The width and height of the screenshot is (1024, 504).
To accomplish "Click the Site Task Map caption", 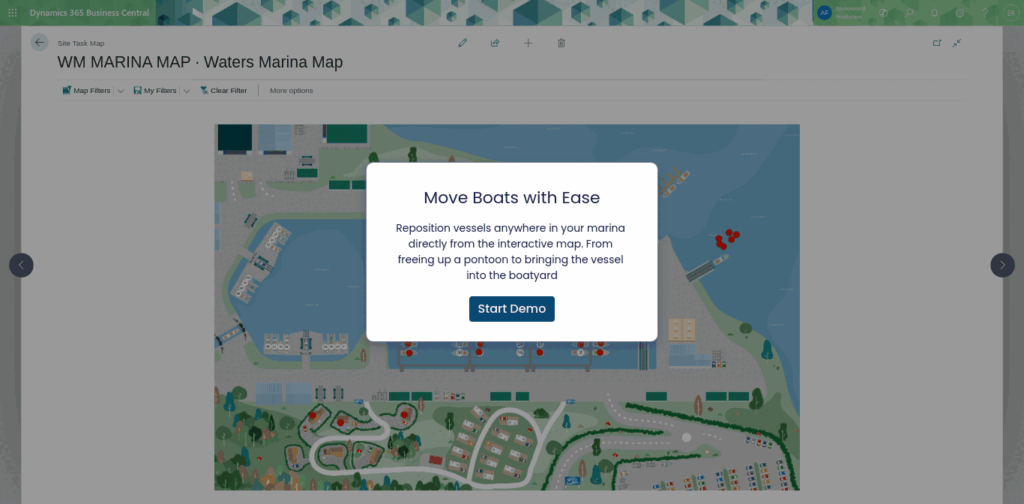I will [80, 43].
